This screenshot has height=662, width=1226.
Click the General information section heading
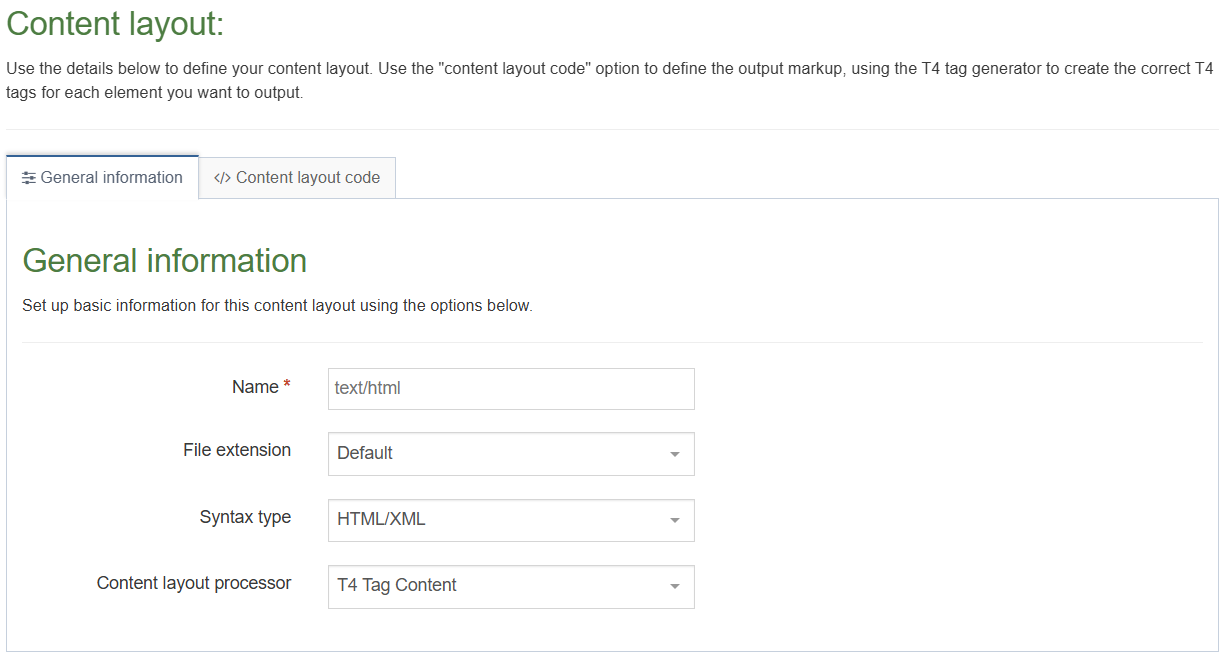point(164,260)
